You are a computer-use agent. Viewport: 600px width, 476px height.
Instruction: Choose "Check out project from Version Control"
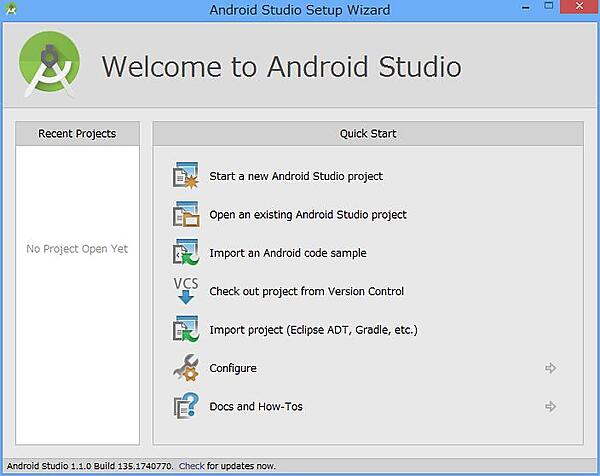[x=307, y=291]
